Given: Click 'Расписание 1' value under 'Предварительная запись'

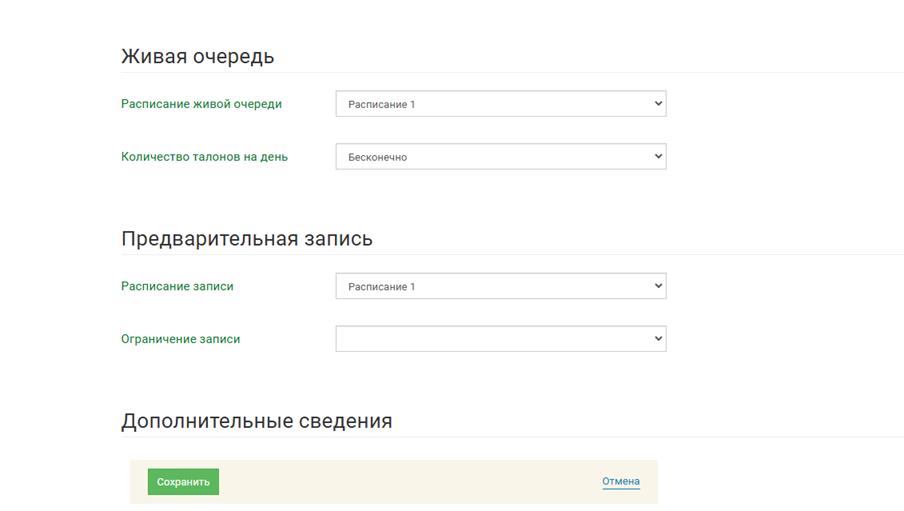Looking at the screenshot, I should [381, 287].
